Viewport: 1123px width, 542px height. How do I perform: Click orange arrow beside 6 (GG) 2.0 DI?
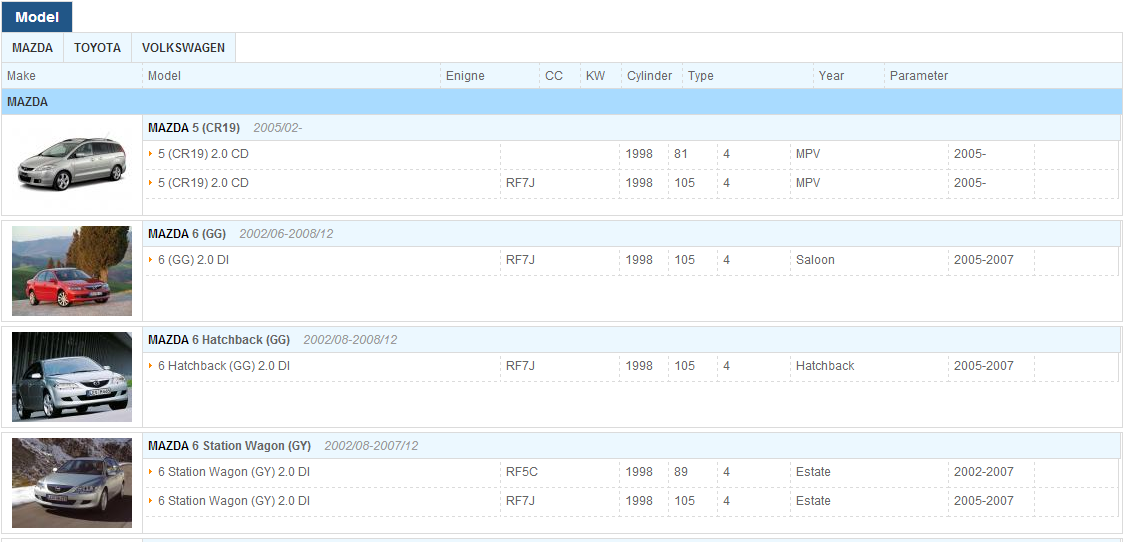pyautogui.click(x=151, y=260)
